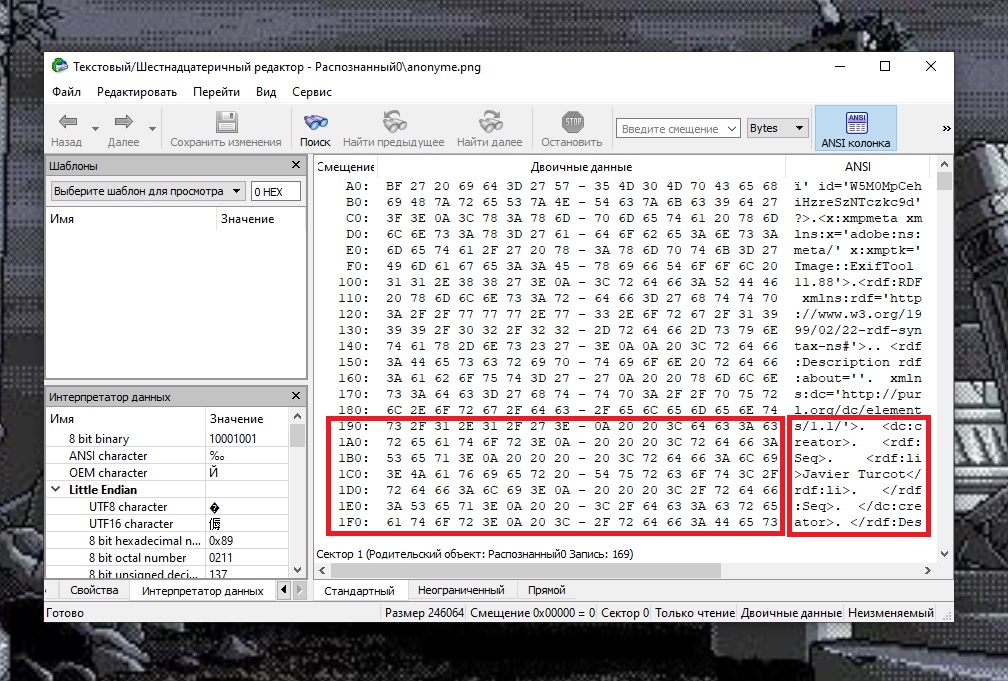
Task: Open the Введите смещение combo box dropdown
Action: [732, 129]
